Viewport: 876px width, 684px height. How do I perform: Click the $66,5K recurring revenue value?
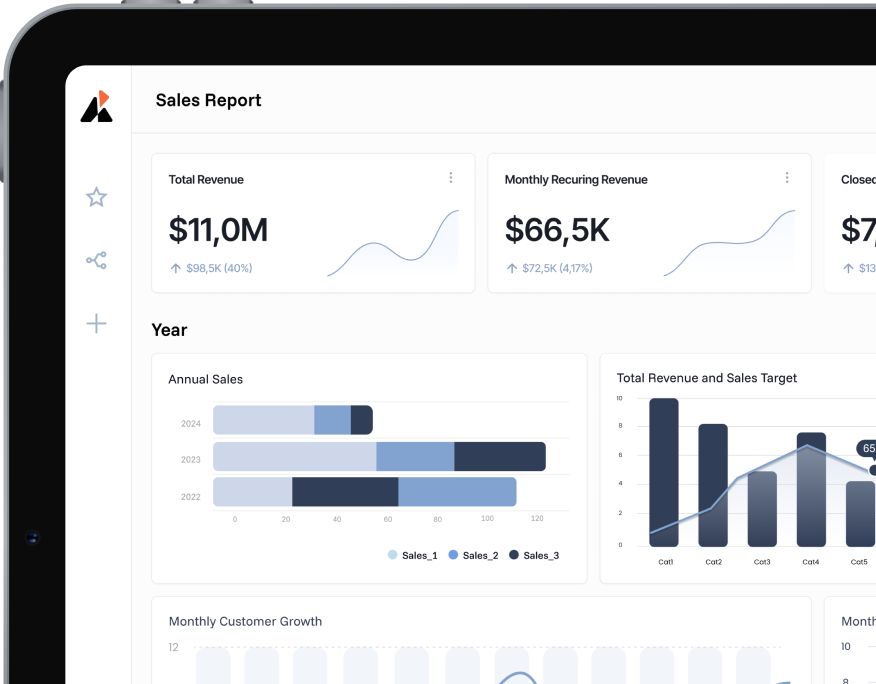point(557,230)
